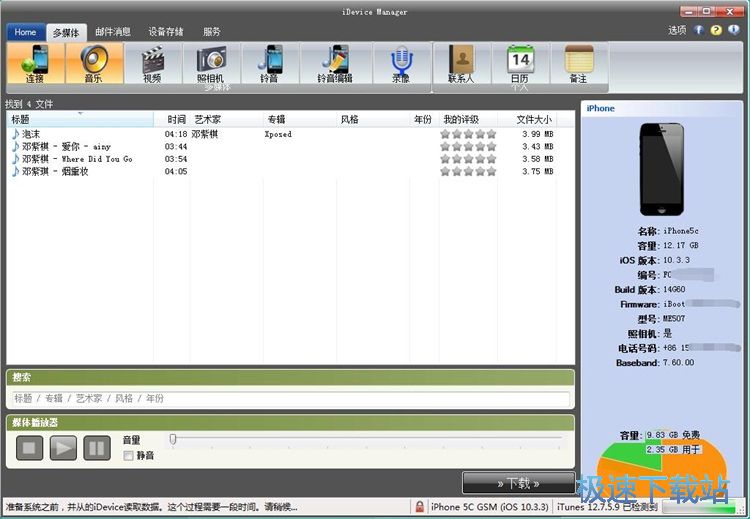Click the 下载 download button
The width and height of the screenshot is (750, 519).
[518, 483]
